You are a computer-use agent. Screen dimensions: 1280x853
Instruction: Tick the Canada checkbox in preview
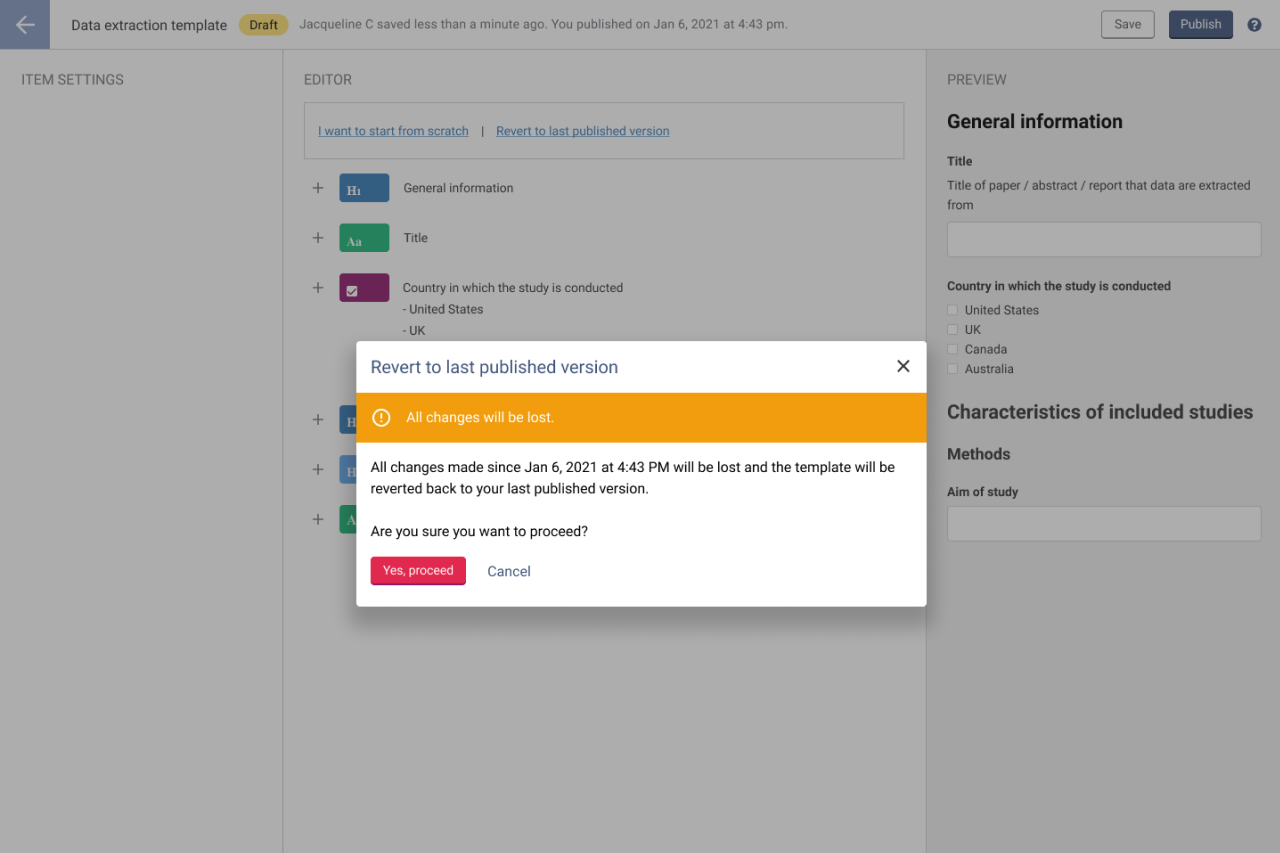(953, 350)
